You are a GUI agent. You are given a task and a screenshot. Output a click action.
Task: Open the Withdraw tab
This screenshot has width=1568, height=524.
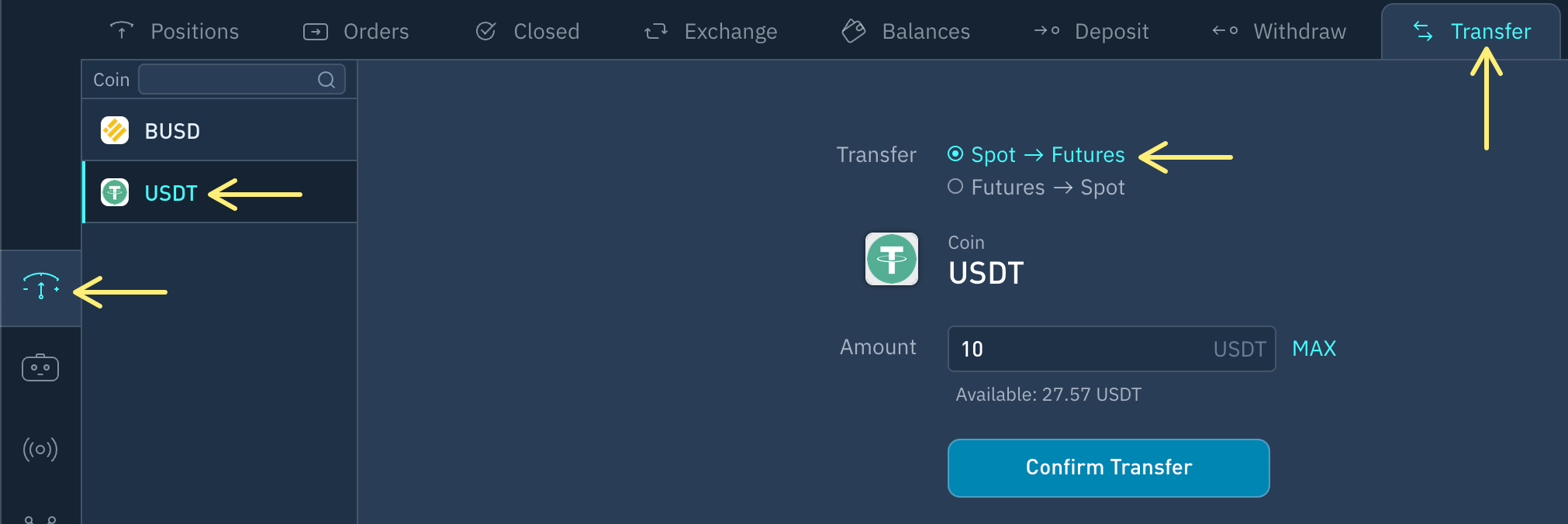(1279, 31)
